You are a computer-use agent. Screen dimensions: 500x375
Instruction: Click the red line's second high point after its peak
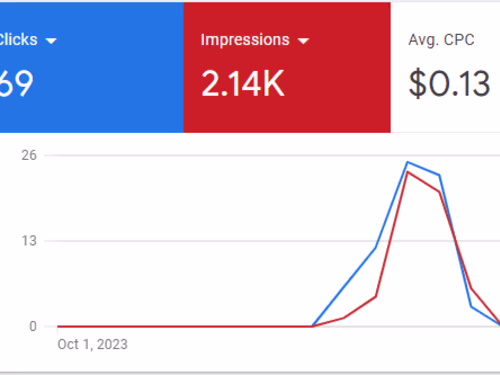point(439,192)
